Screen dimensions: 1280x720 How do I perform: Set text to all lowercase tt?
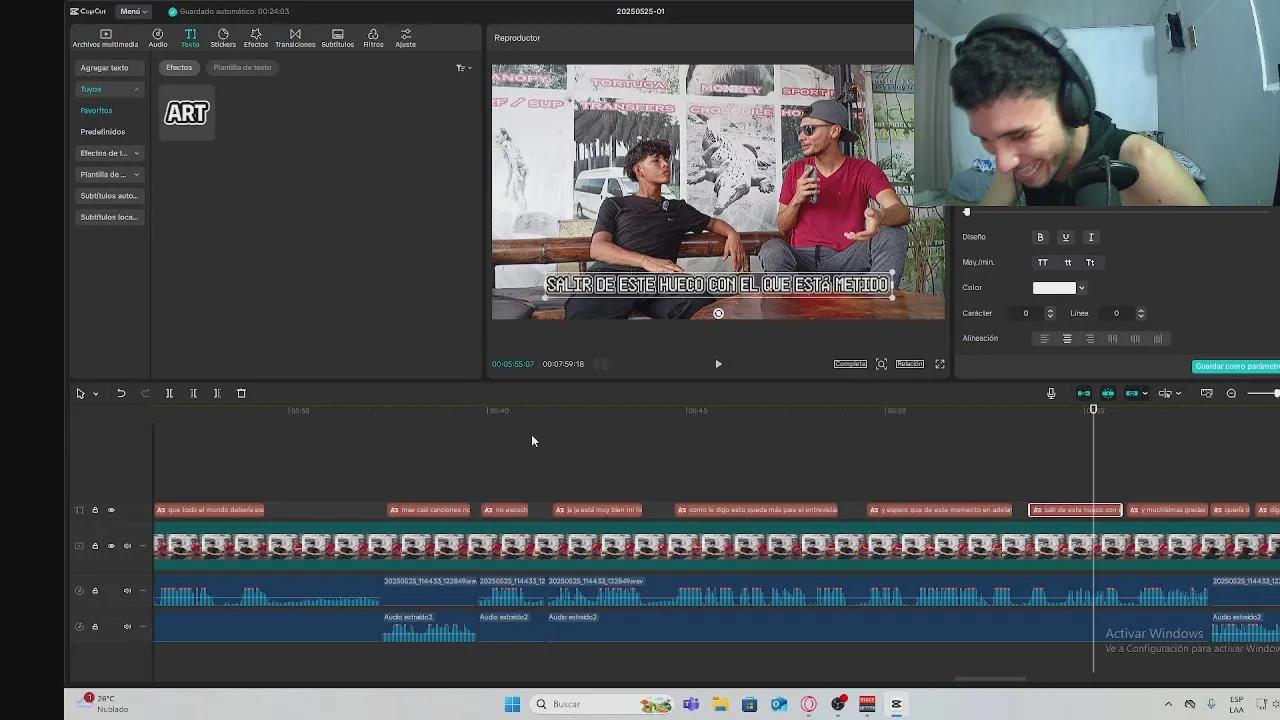point(1067,262)
